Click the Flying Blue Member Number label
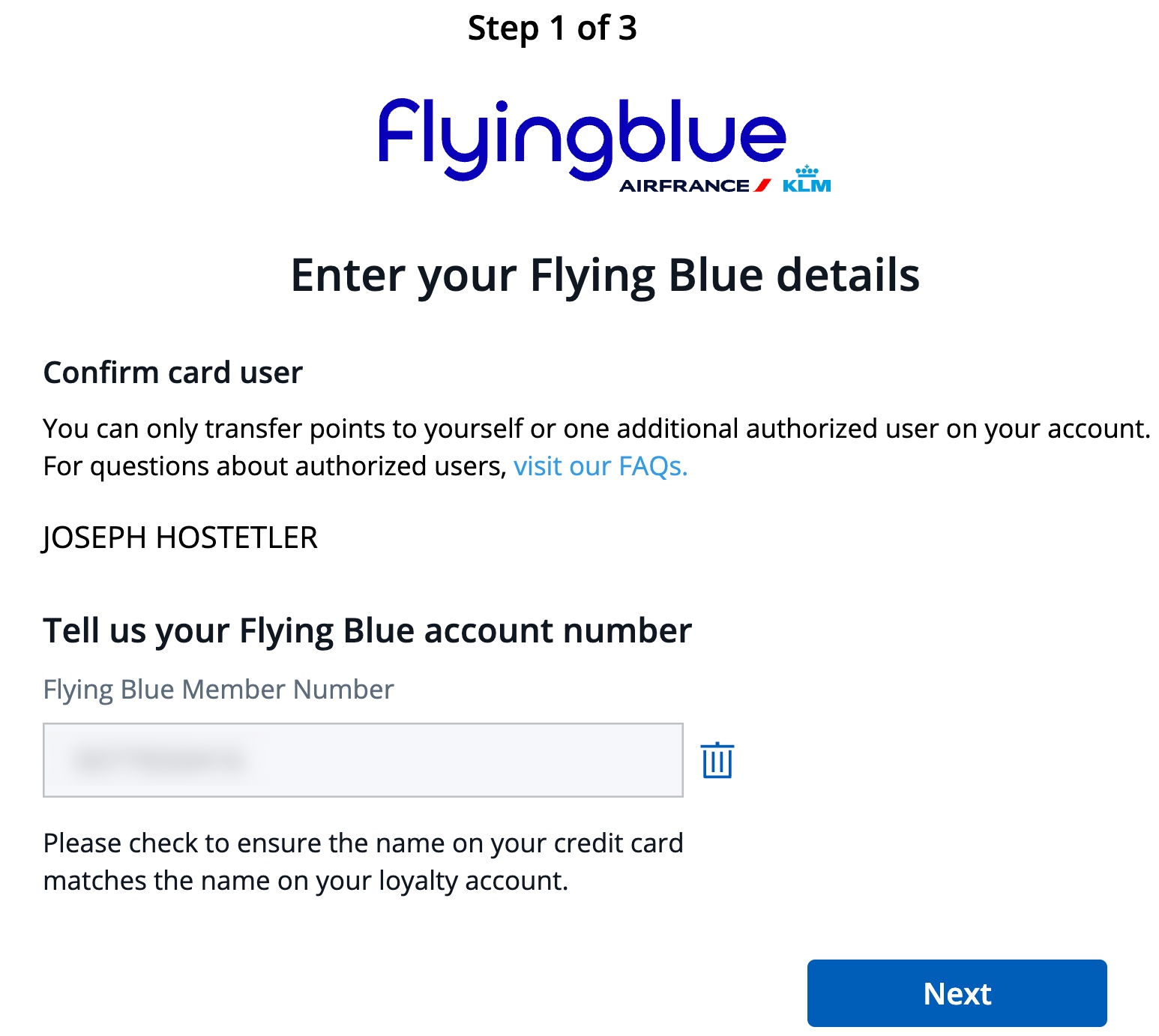The width and height of the screenshot is (1159, 1036). click(x=218, y=688)
